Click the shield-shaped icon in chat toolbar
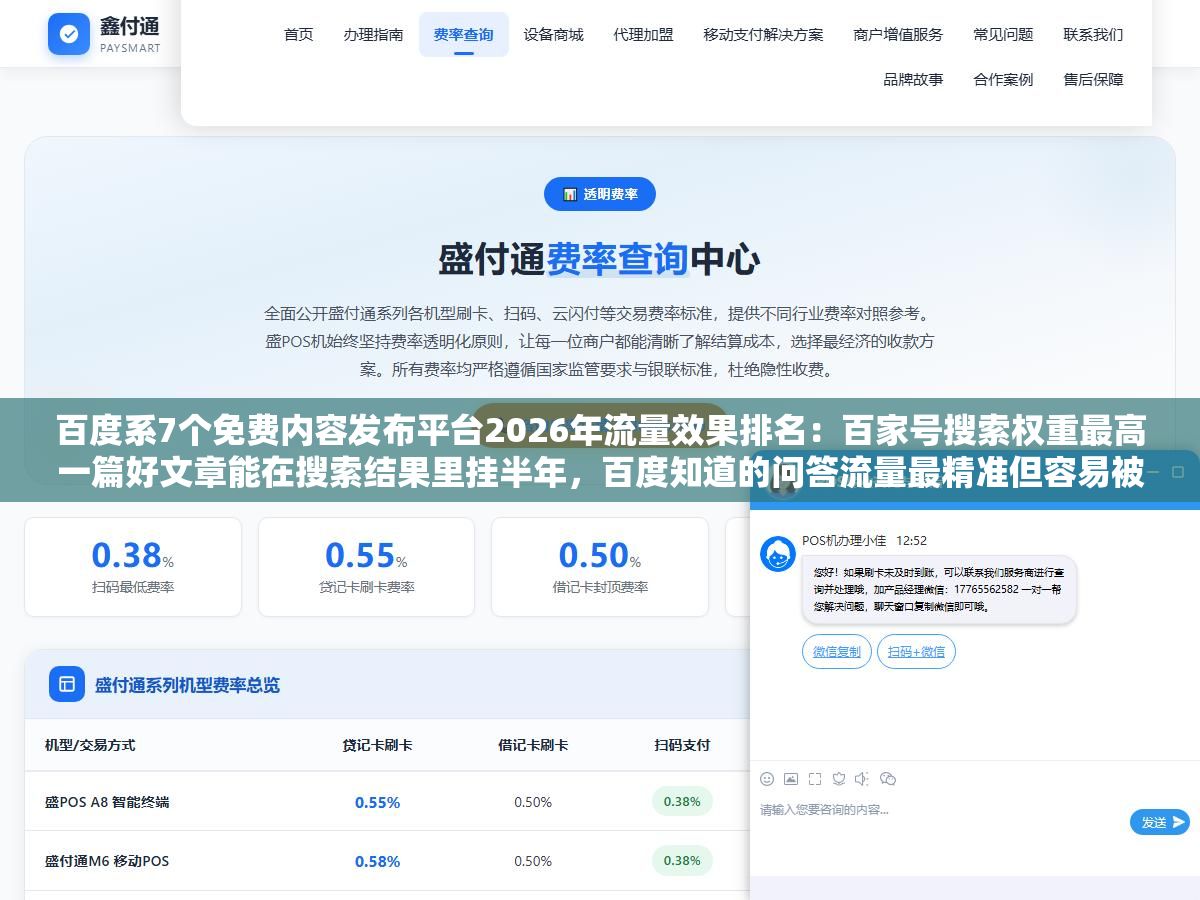 pos(839,778)
